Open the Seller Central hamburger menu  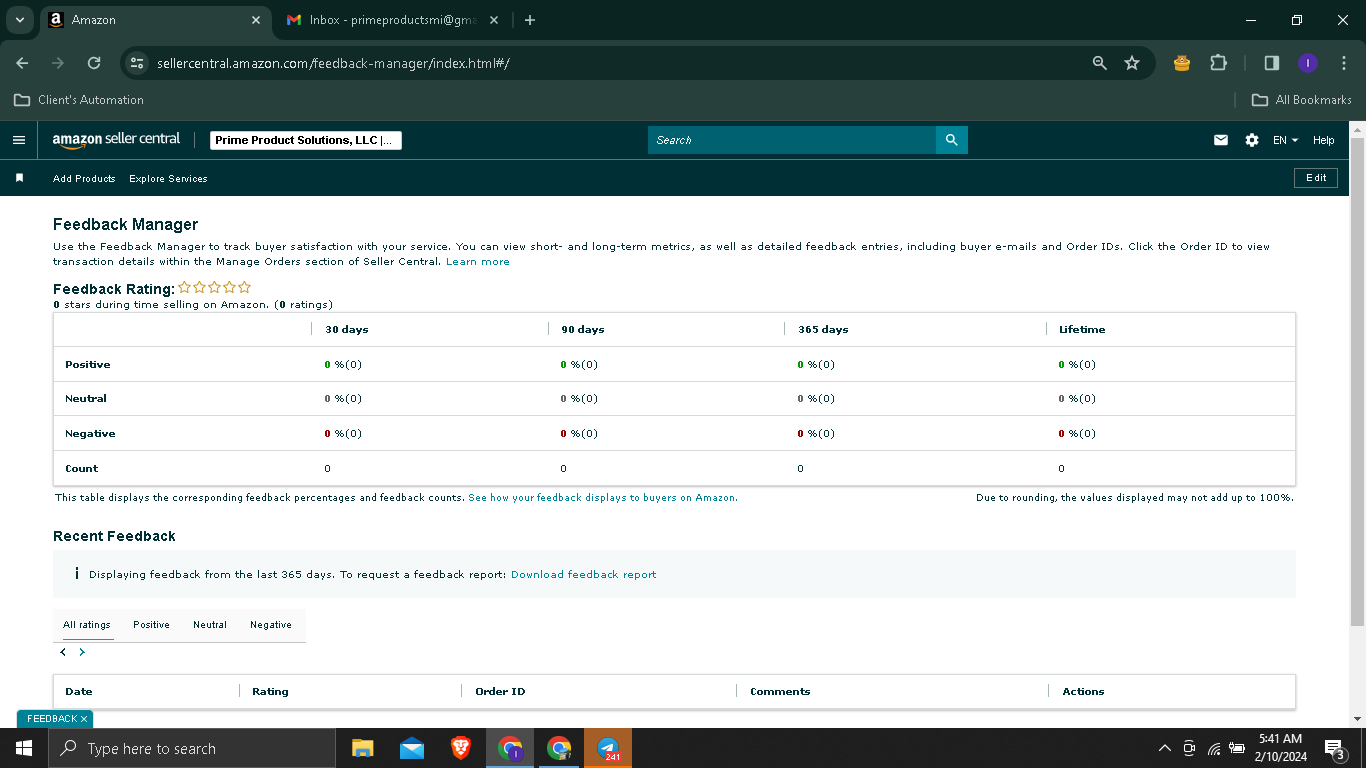(18, 140)
